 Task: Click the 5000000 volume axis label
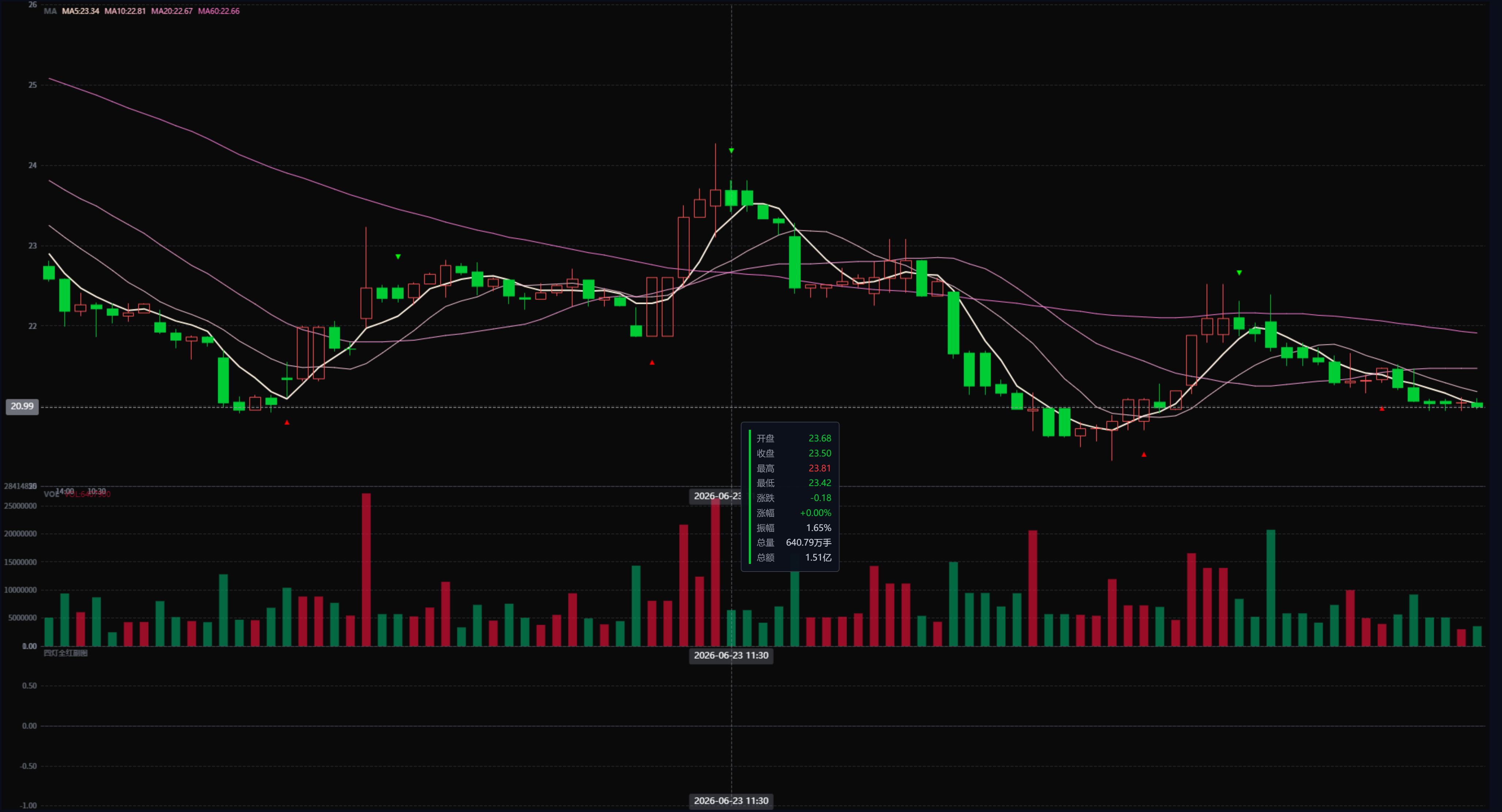coord(23,618)
